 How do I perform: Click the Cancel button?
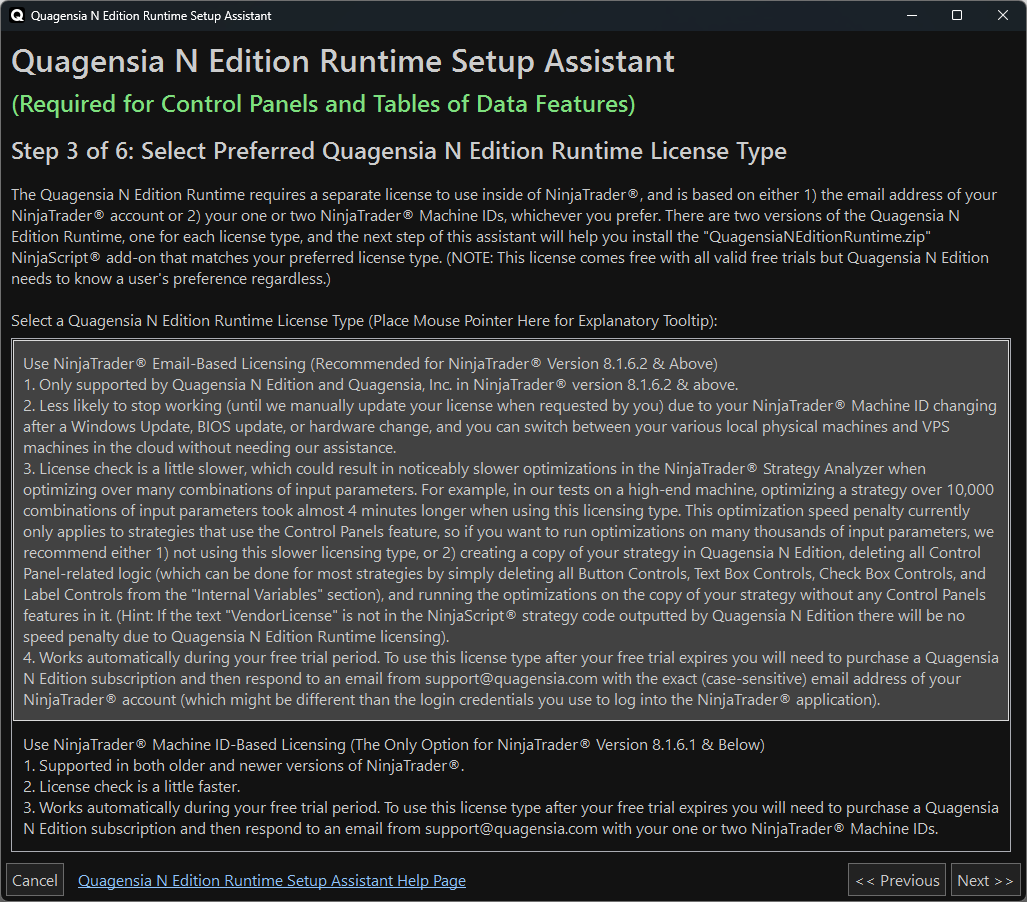click(35, 880)
